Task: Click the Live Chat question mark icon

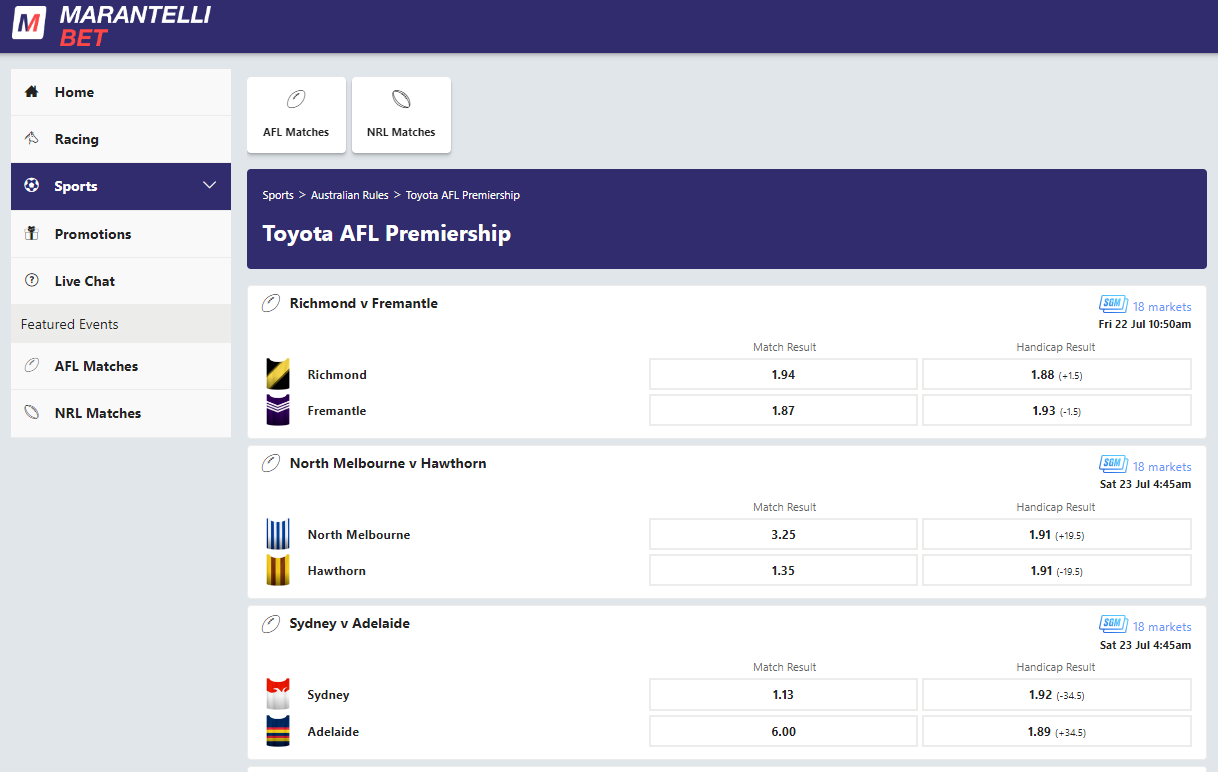Action: pos(32,281)
